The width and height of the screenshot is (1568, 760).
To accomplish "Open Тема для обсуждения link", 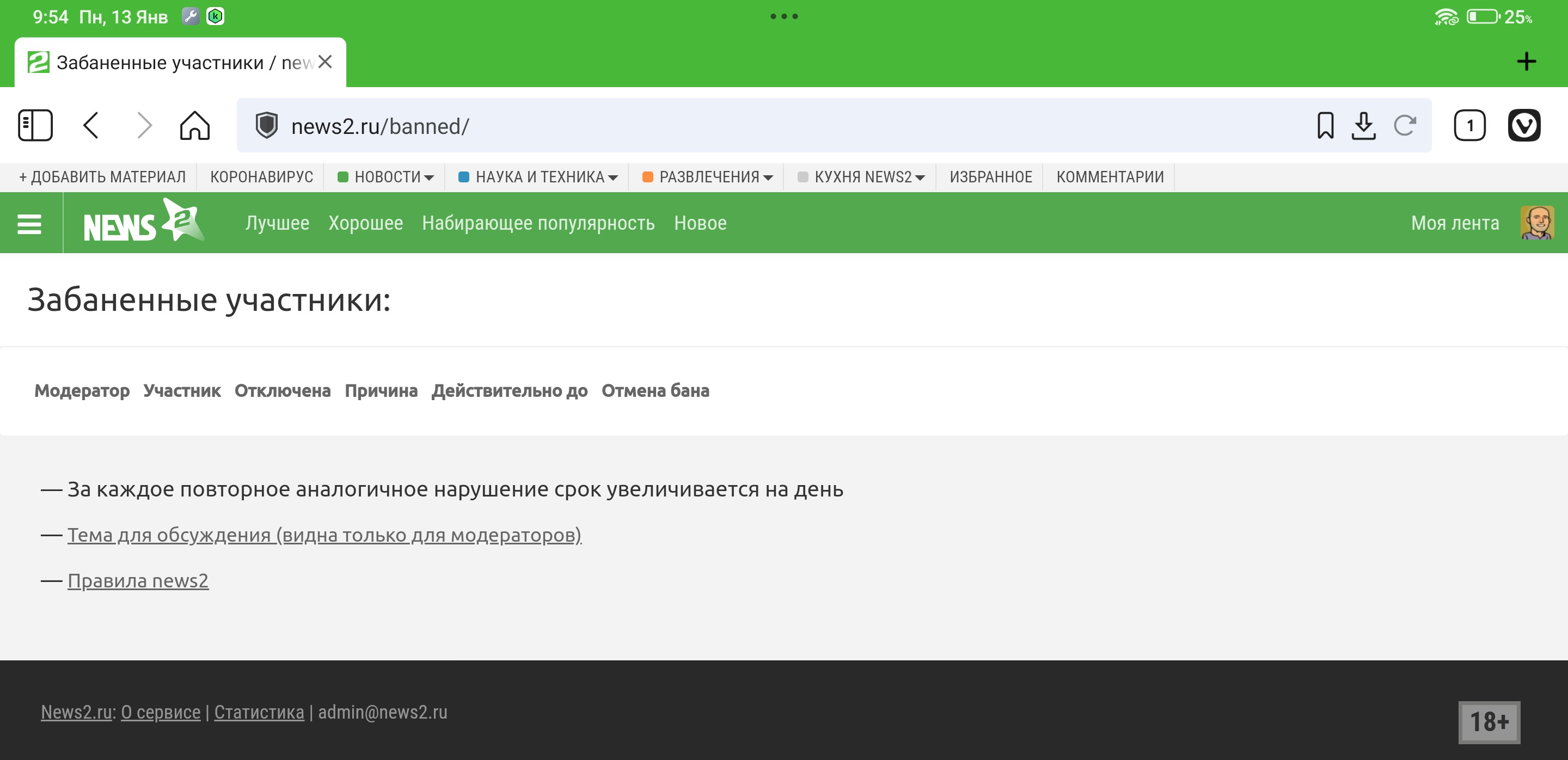I will point(324,535).
